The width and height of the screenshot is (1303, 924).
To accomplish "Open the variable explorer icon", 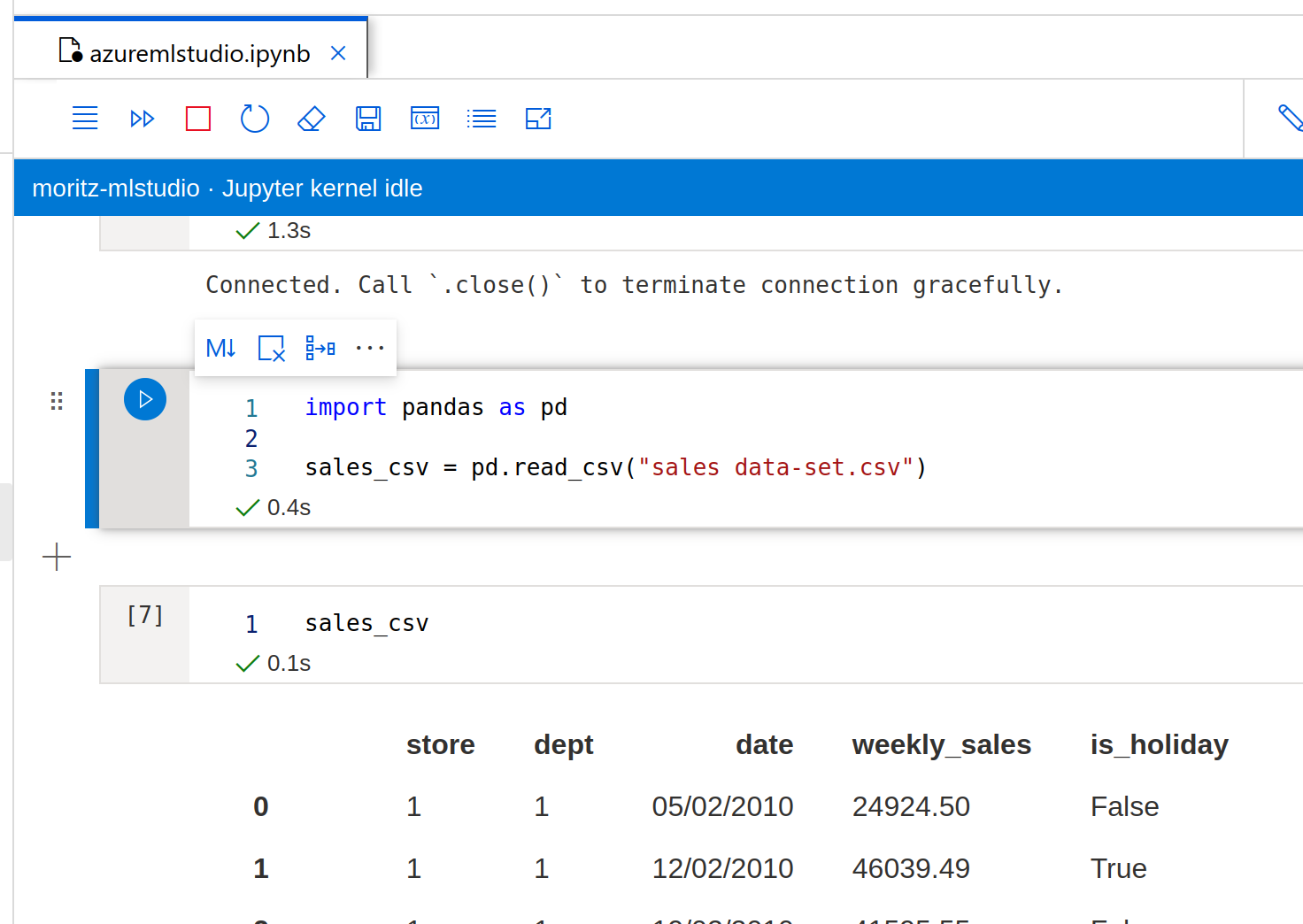I will (x=425, y=119).
